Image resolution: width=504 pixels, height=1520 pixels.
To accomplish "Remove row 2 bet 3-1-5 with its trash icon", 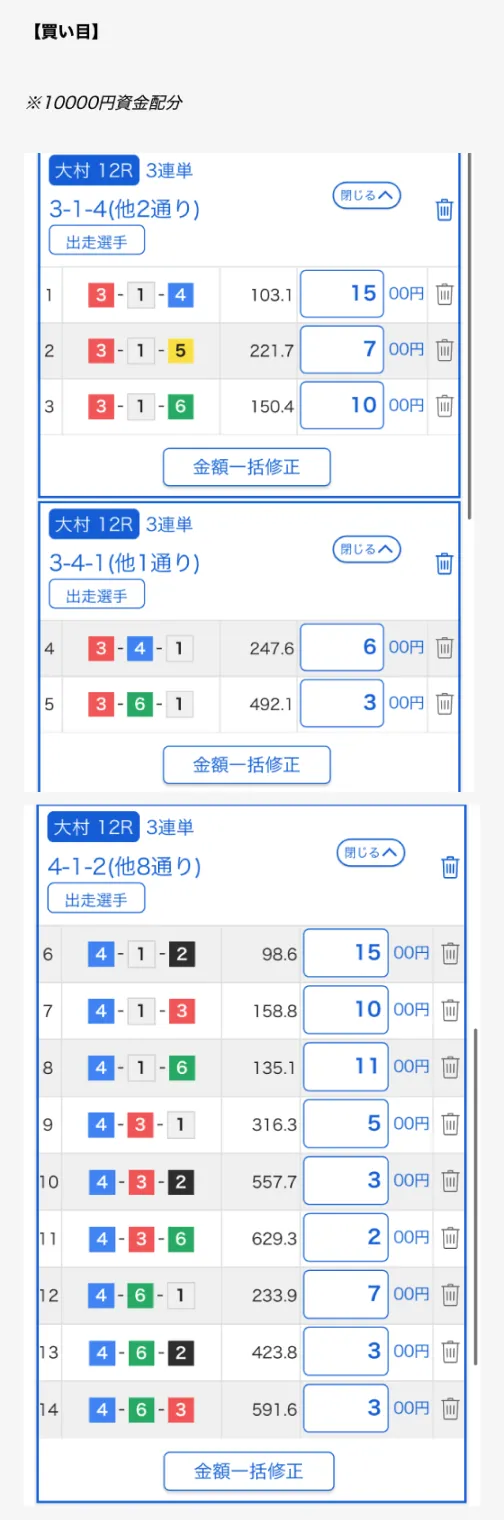I will pyautogui.click(x=446, y=350).
